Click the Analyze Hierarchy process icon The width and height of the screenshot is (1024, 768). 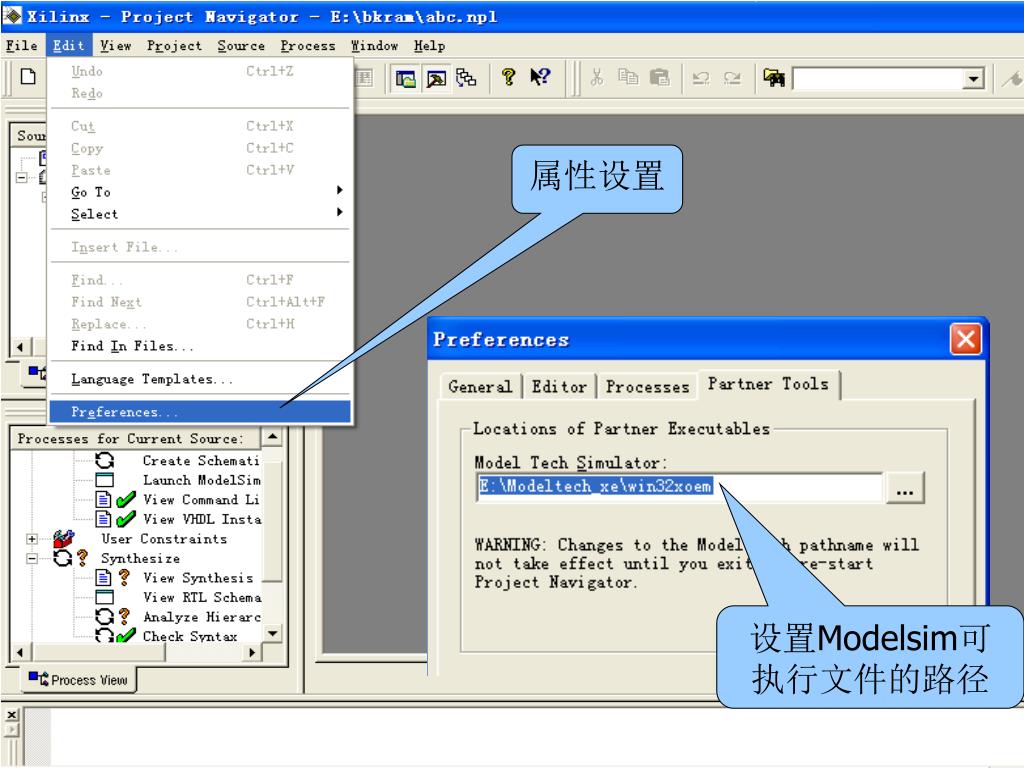pos(104,616)
